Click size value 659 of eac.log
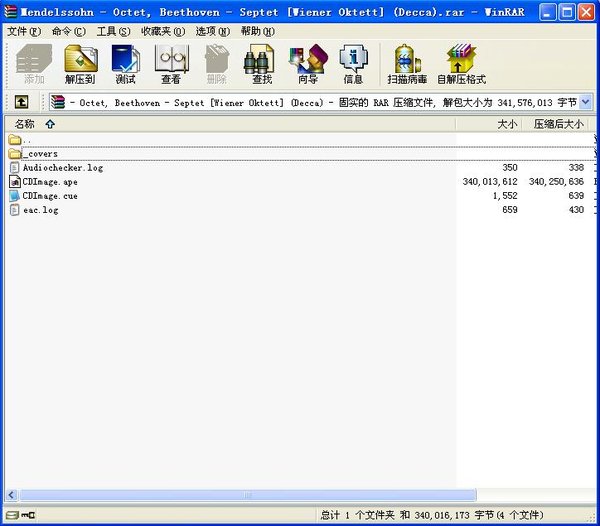 510,210
